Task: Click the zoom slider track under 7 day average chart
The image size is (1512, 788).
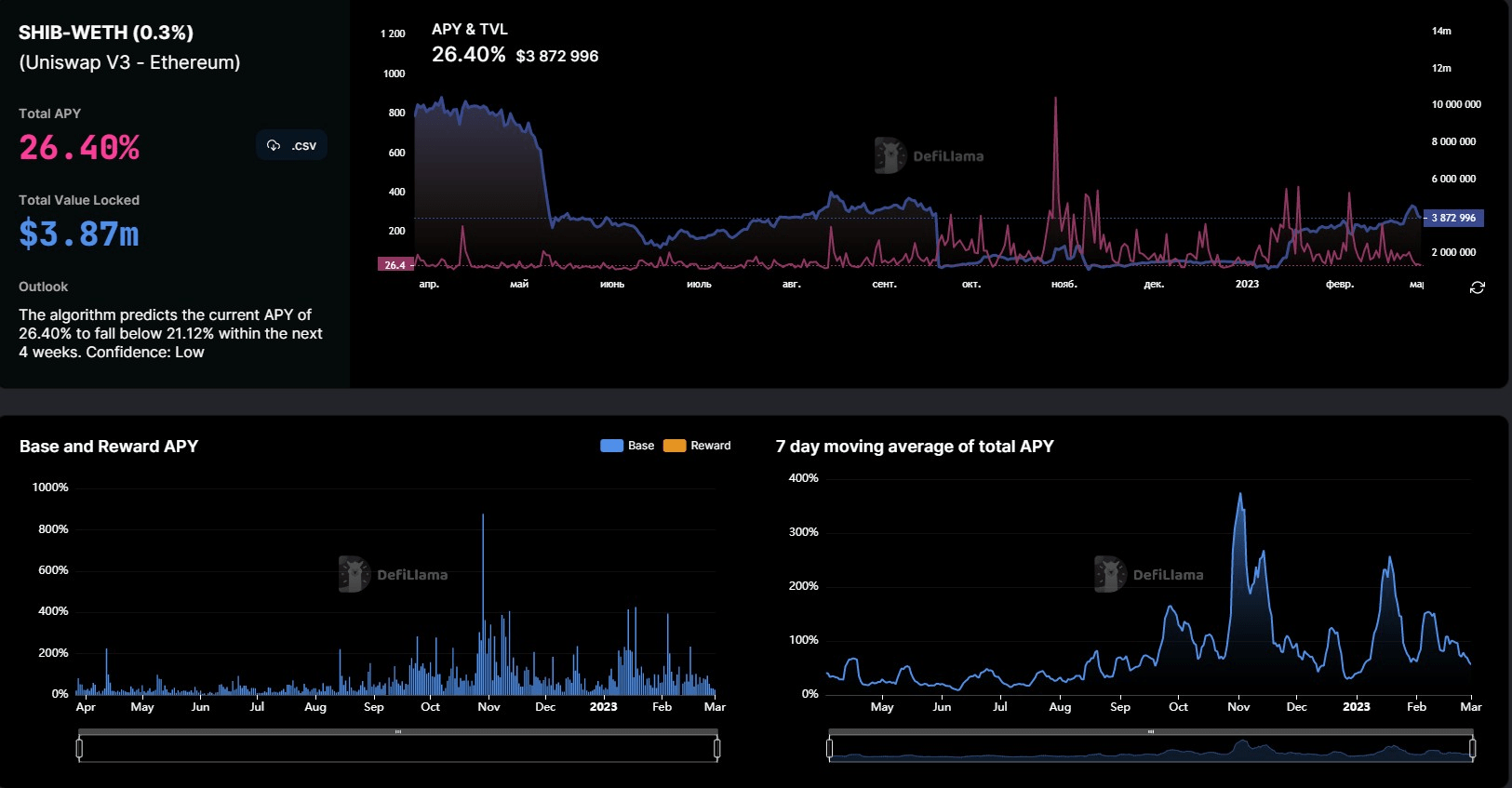Action: pos(1150,748)
